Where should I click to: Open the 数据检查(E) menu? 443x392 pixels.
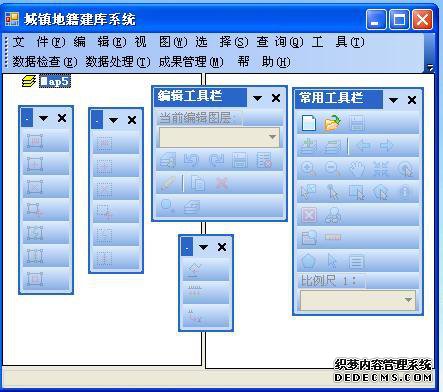click(x=45, y=62)
